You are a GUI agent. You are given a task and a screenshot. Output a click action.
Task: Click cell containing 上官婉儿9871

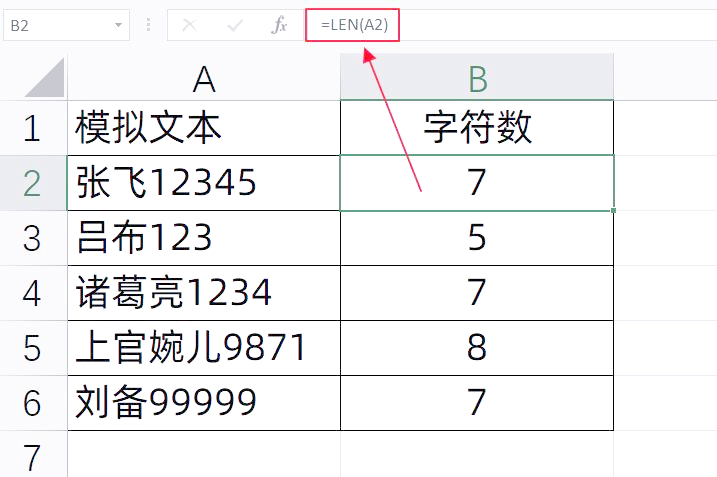coord(204,348)
